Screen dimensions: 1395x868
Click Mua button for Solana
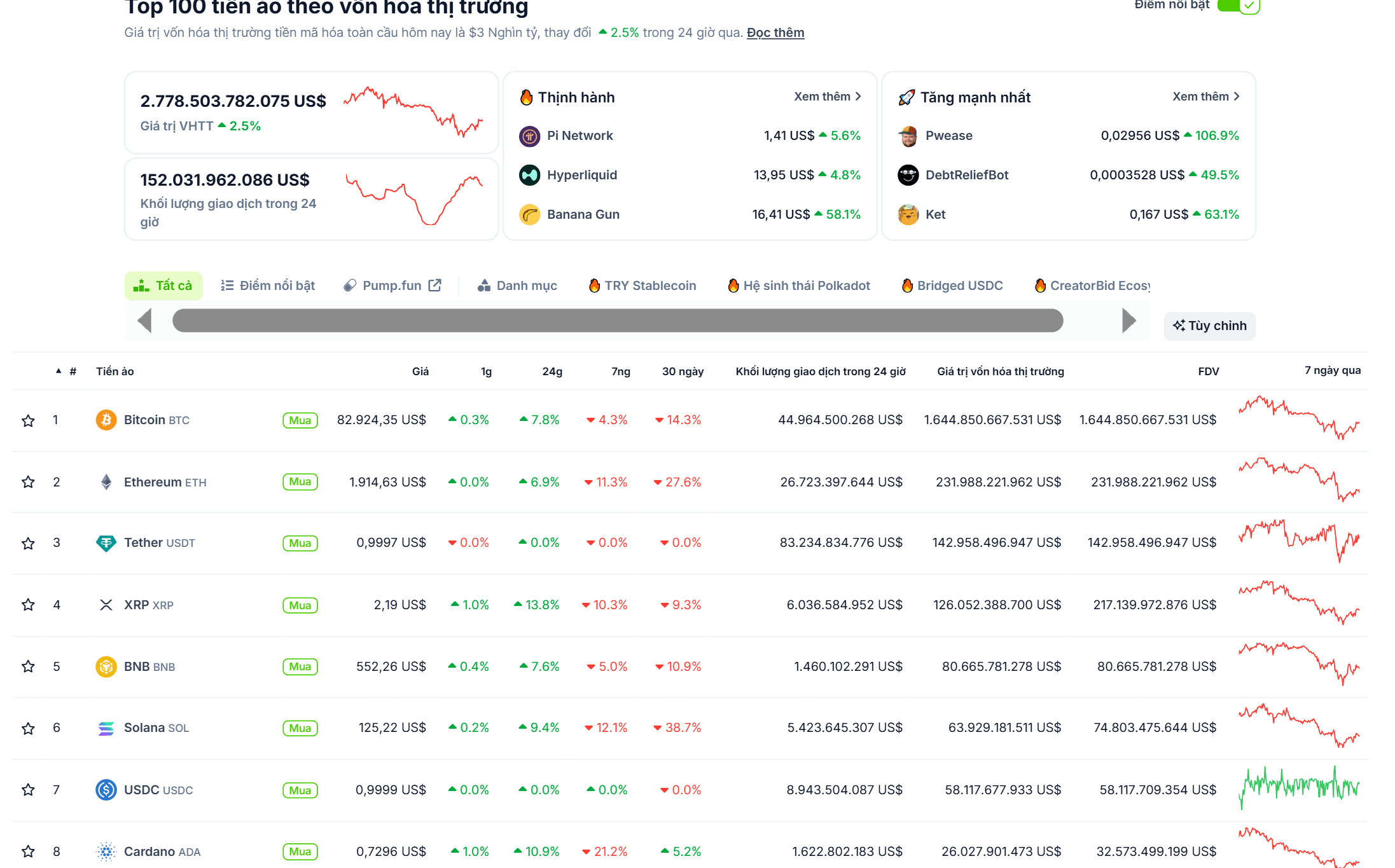300,728
